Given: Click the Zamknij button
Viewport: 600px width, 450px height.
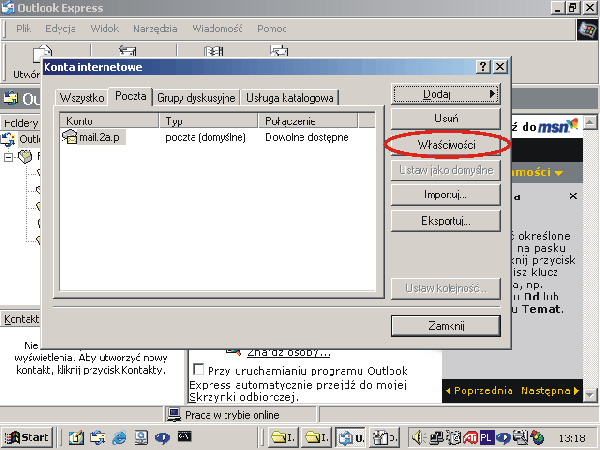Looking at the screenshot, I should tap(446, 326).
